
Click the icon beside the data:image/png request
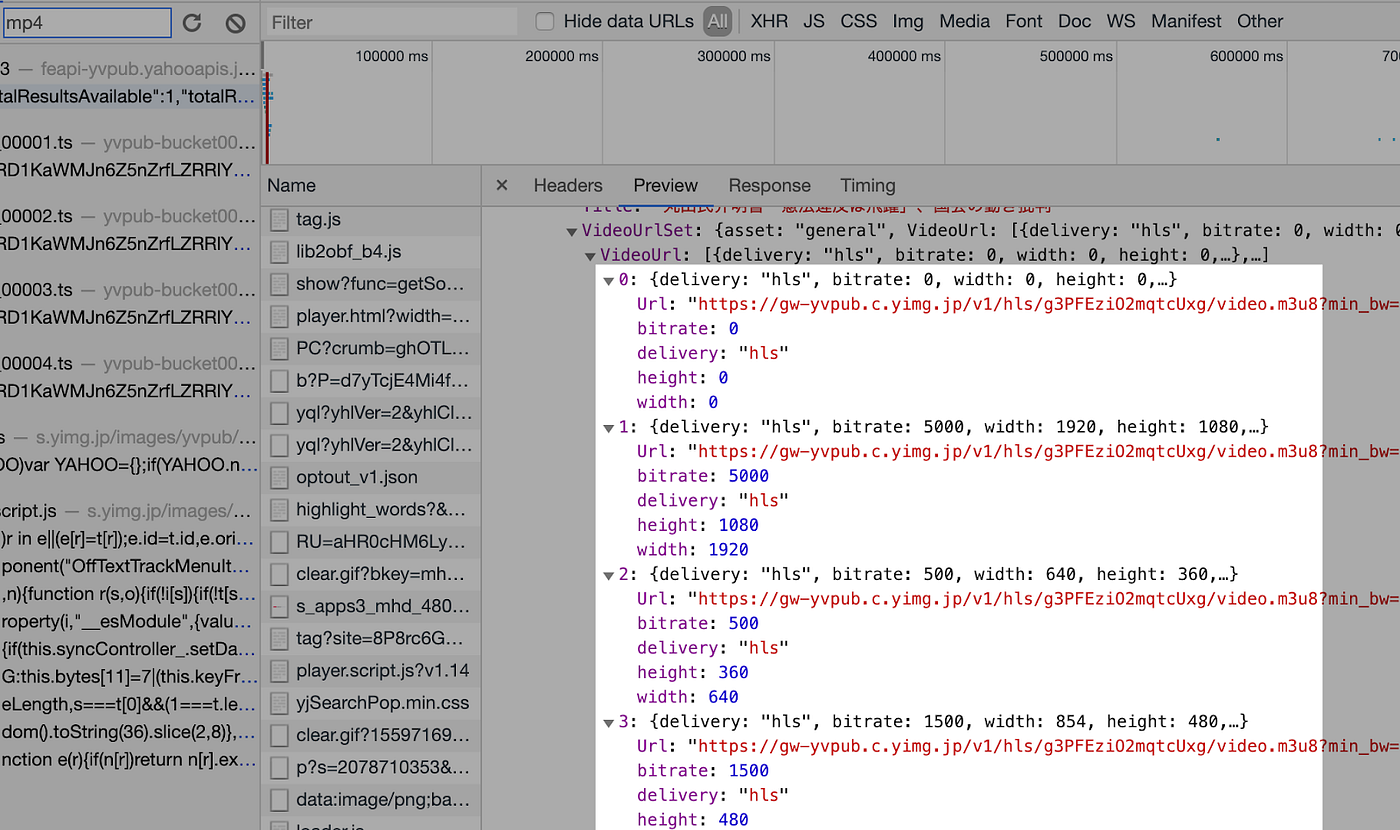click(279, 799)
